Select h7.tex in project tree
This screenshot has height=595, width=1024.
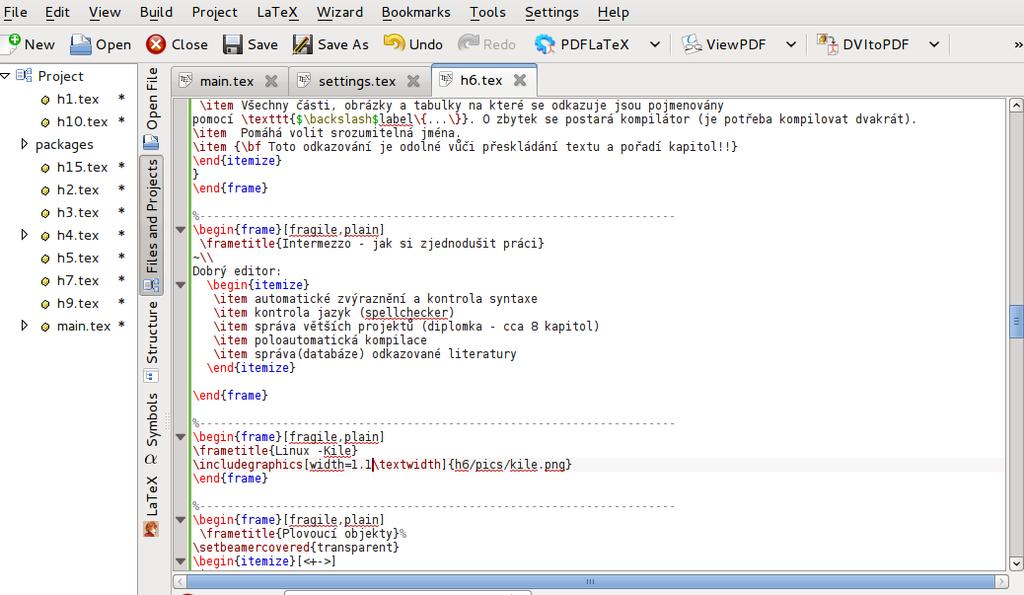pyautogui.click(x=78, y=280)
